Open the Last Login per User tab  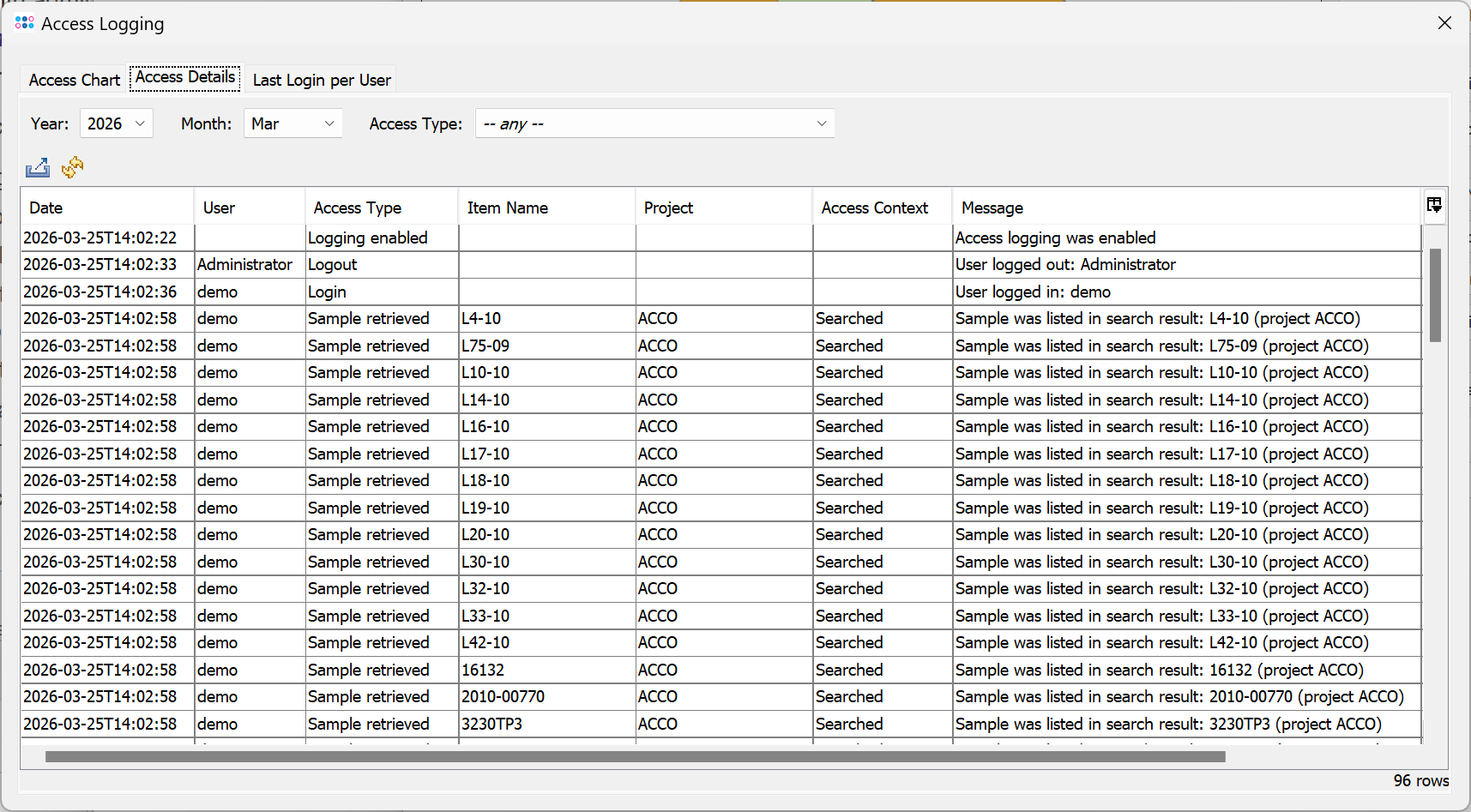coord(322,80)
